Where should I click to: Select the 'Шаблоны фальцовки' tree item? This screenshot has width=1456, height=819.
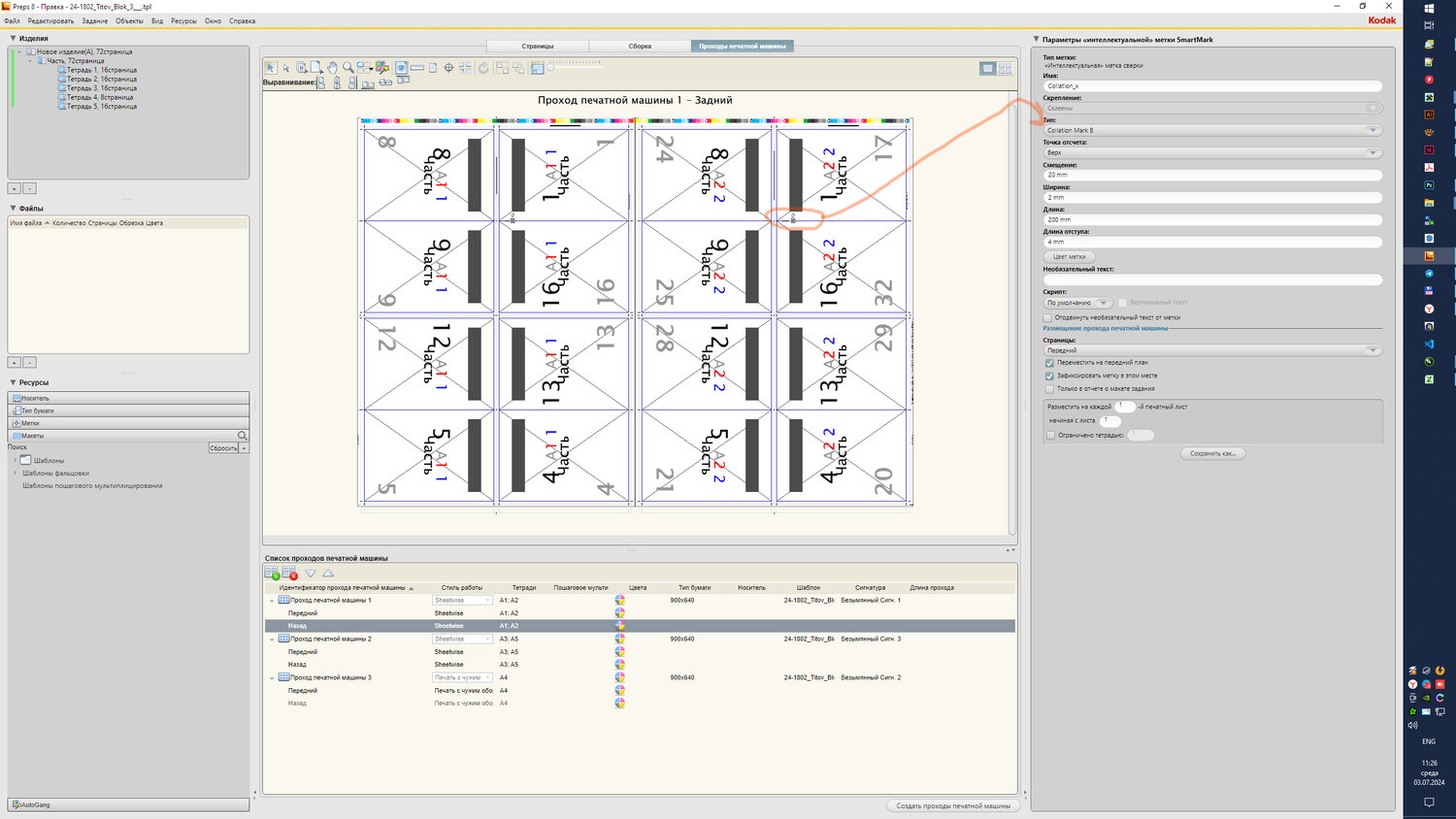[55, 474]
